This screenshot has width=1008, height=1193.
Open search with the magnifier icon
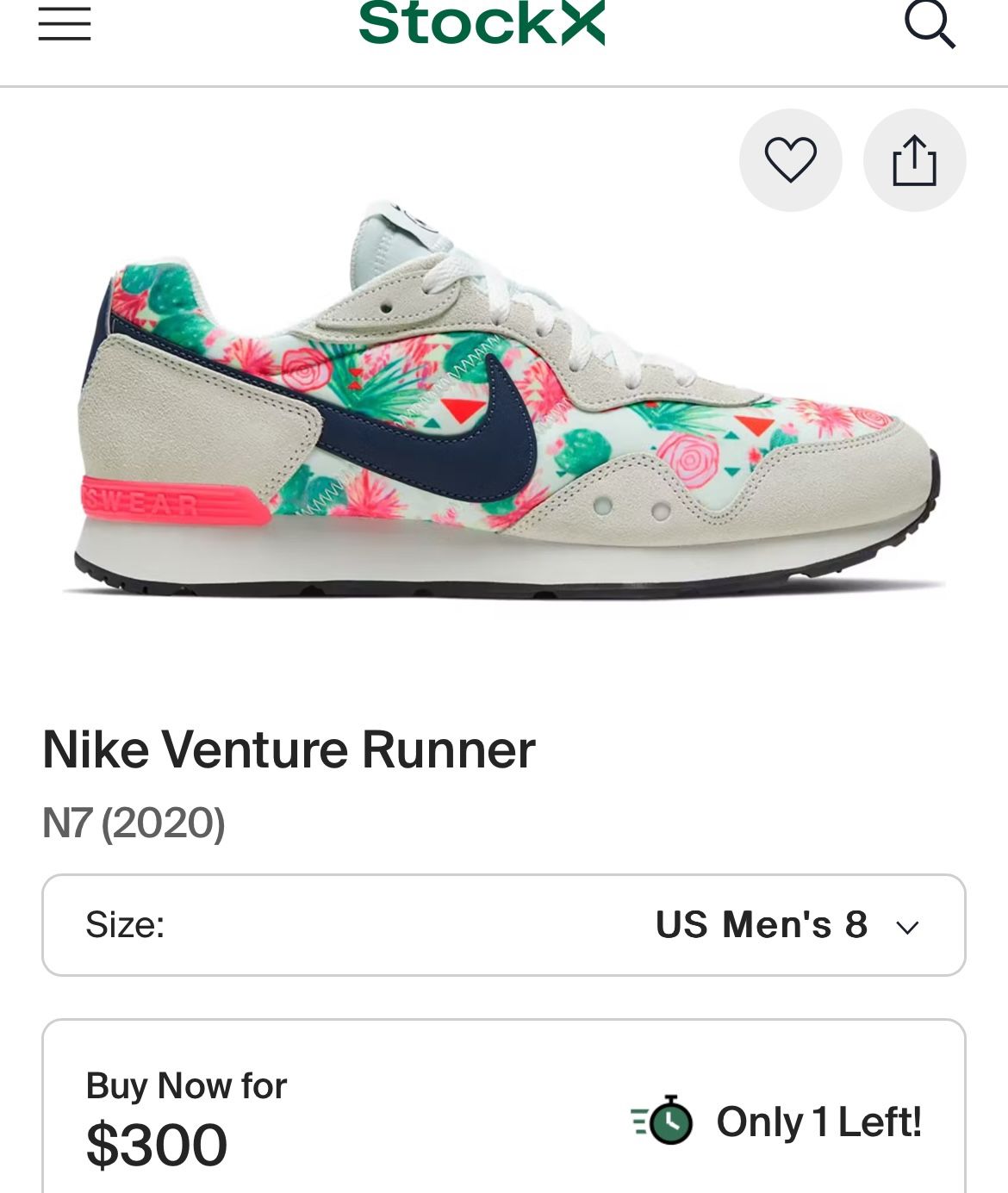pos(930,24)
